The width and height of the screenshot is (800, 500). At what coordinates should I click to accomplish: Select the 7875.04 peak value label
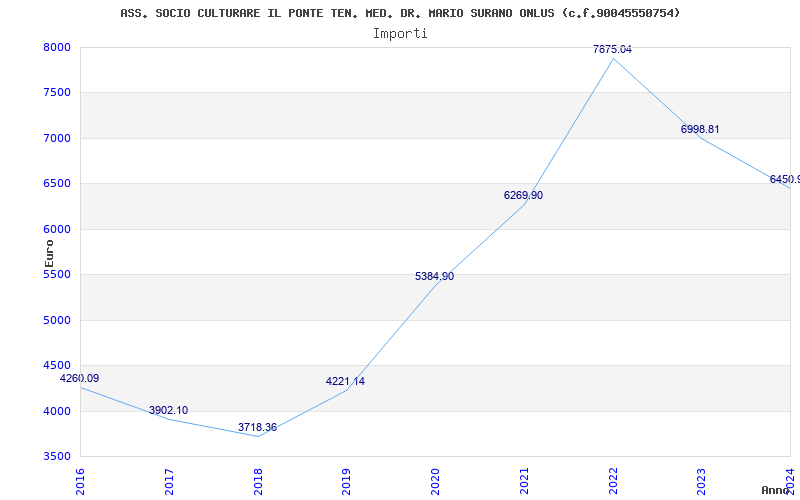[x=612, y=49]
